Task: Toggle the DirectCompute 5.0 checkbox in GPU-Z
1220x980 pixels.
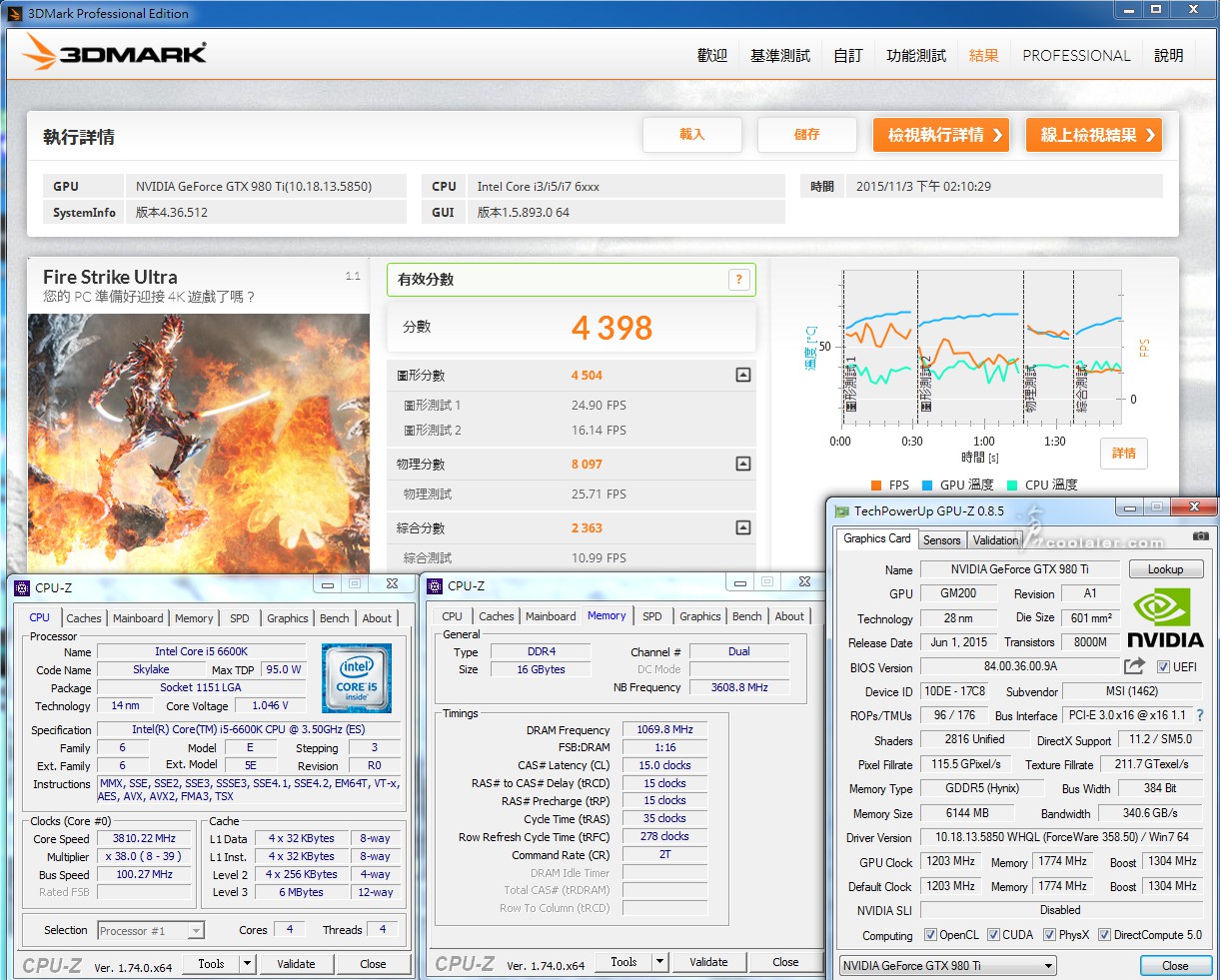Action: [x=1104, y=935]
